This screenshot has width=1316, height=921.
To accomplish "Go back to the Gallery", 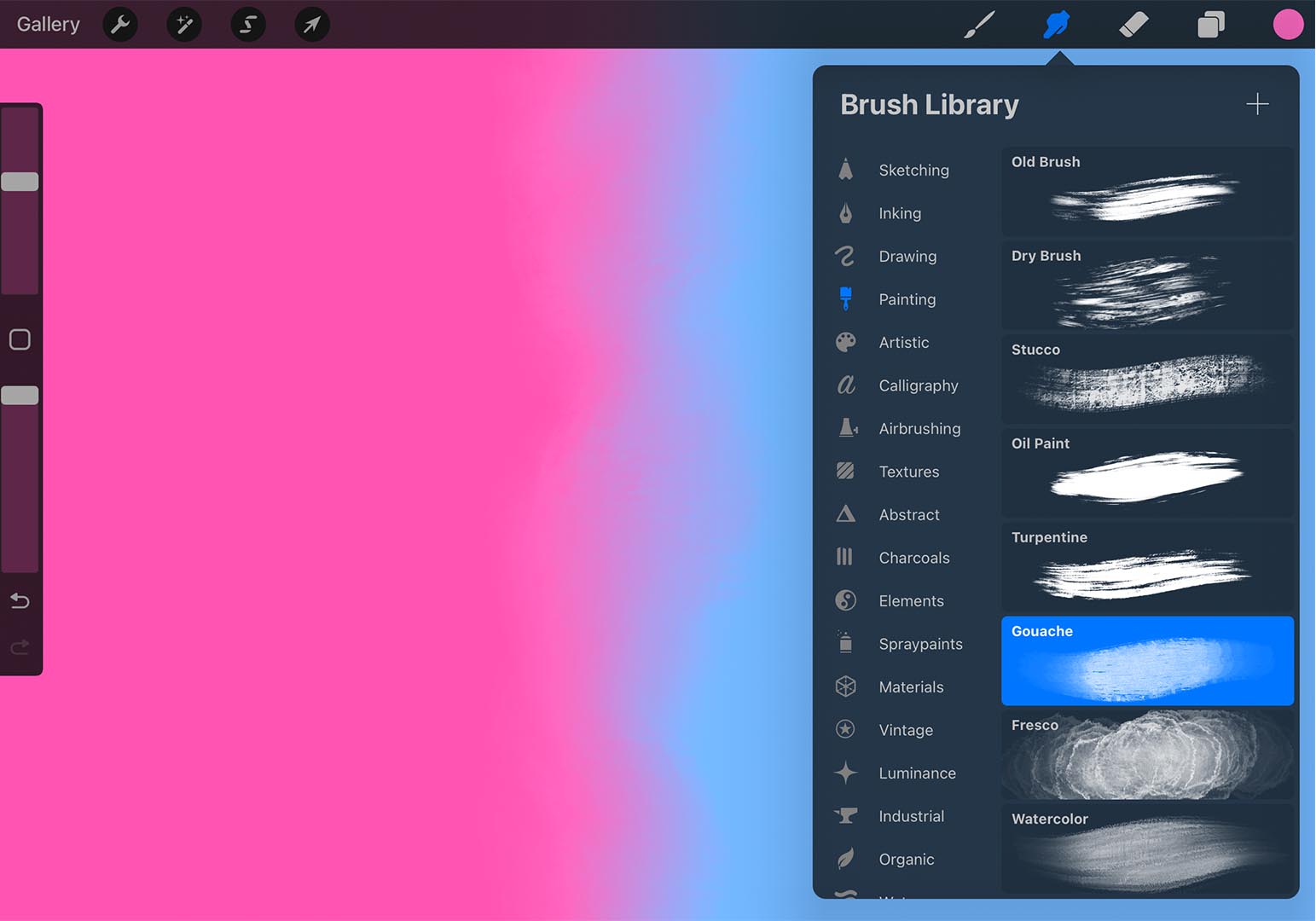I will [x=47, y=24].
